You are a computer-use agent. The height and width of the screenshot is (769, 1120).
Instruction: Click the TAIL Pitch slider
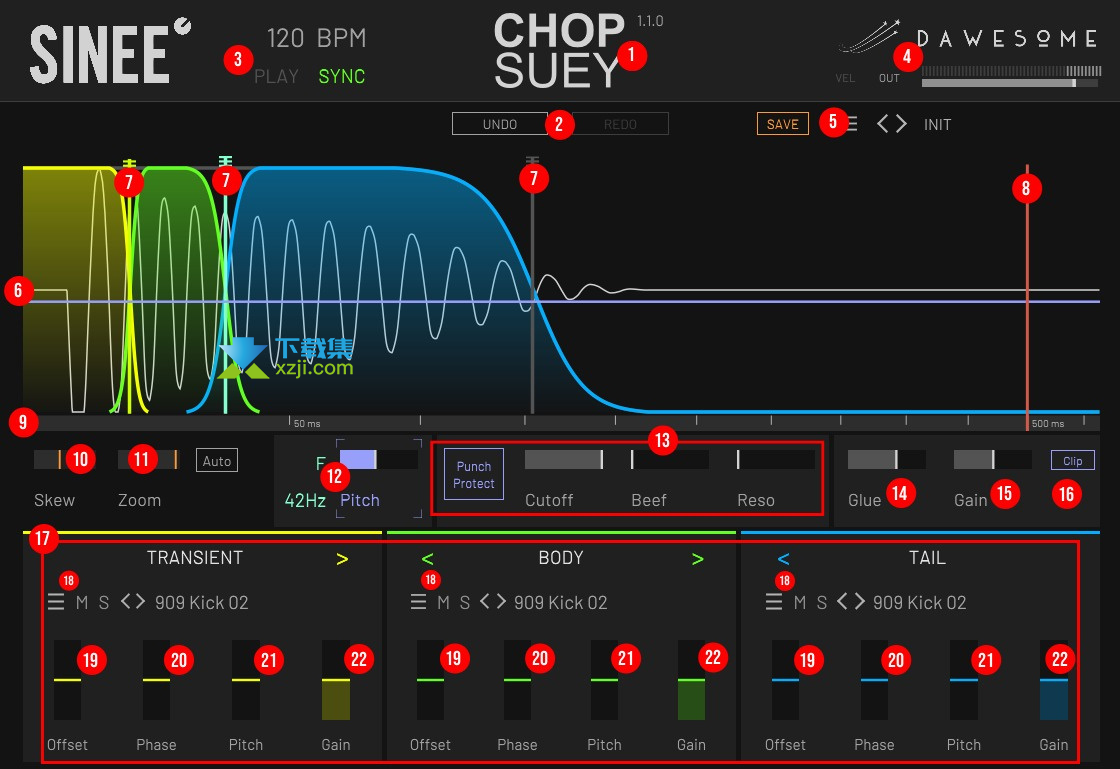coord(964,680)
